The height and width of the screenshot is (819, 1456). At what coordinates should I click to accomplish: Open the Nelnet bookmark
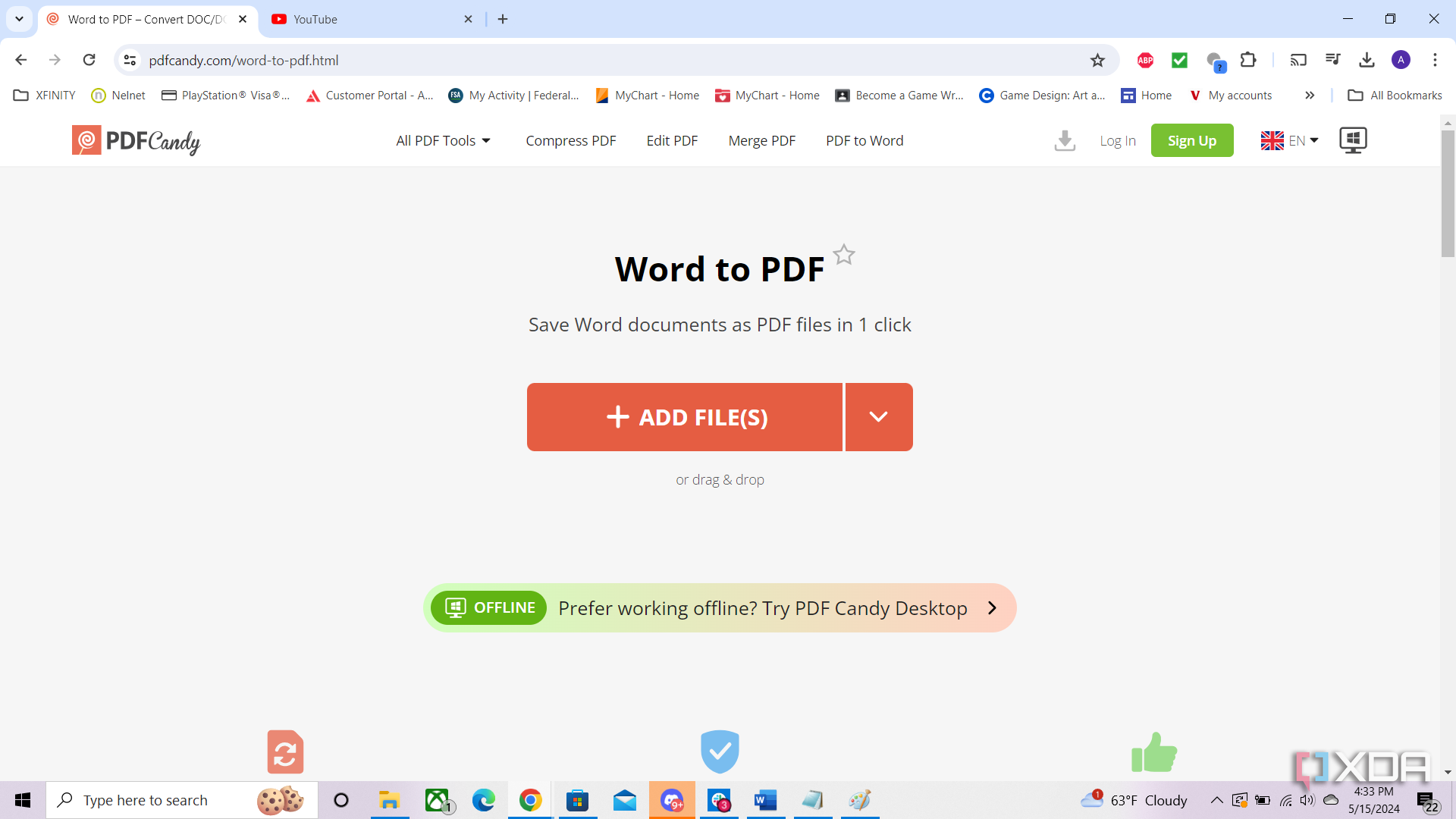[x=118, y=95]
